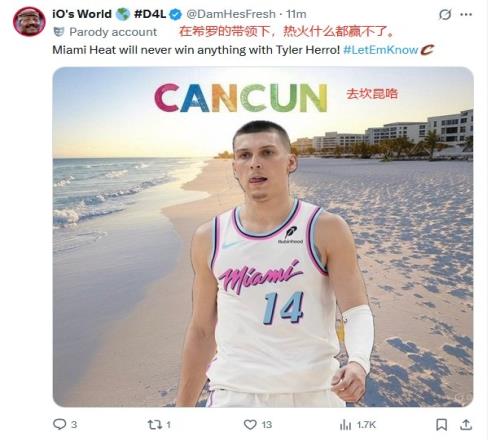Image resolution: width=500 pixels, height=440 pixels.
Task: Click the globe emoji in display name
Action: point(123,14)
